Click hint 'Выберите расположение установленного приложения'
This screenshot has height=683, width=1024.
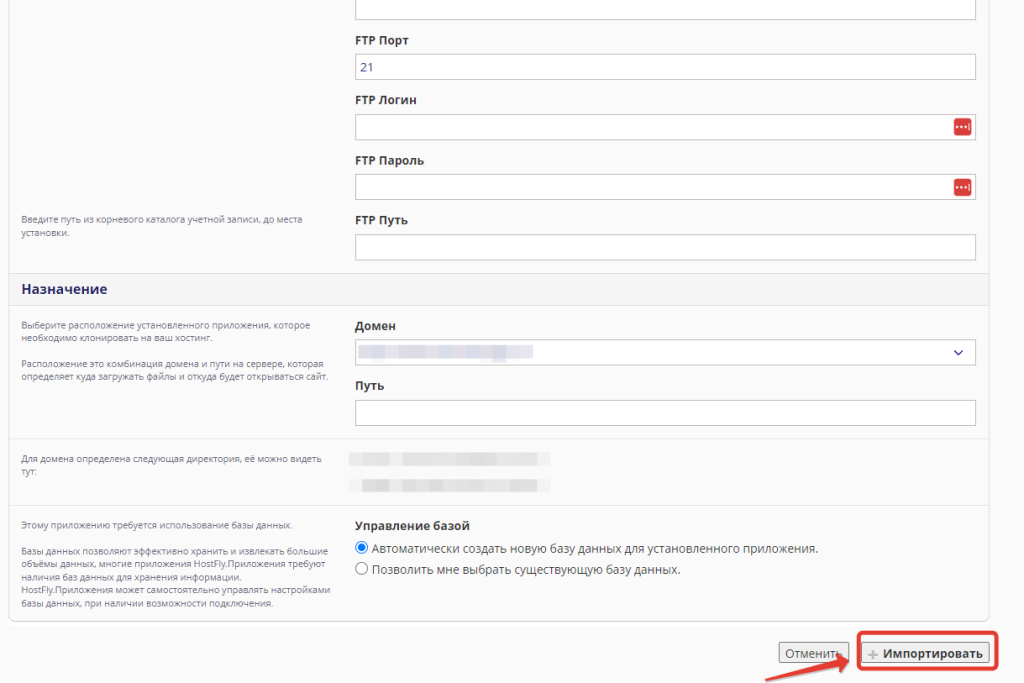(165, 332)
